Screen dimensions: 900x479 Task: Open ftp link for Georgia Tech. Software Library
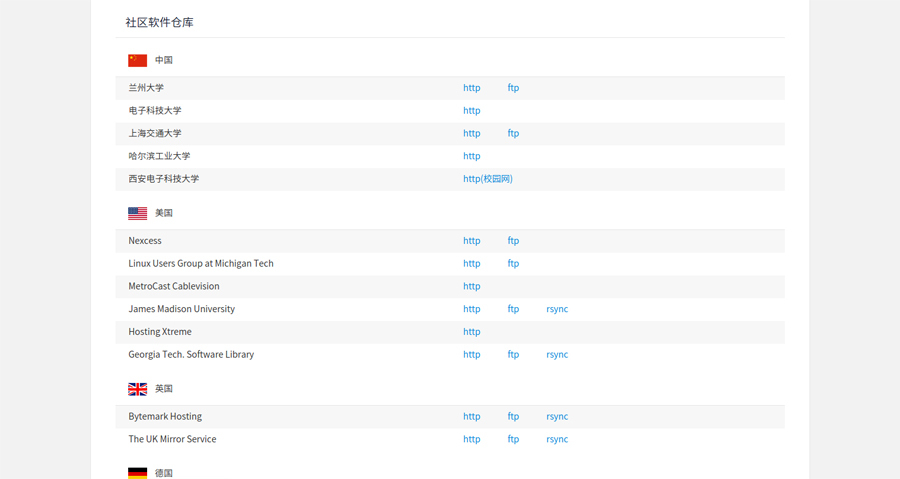coord(513,355)
